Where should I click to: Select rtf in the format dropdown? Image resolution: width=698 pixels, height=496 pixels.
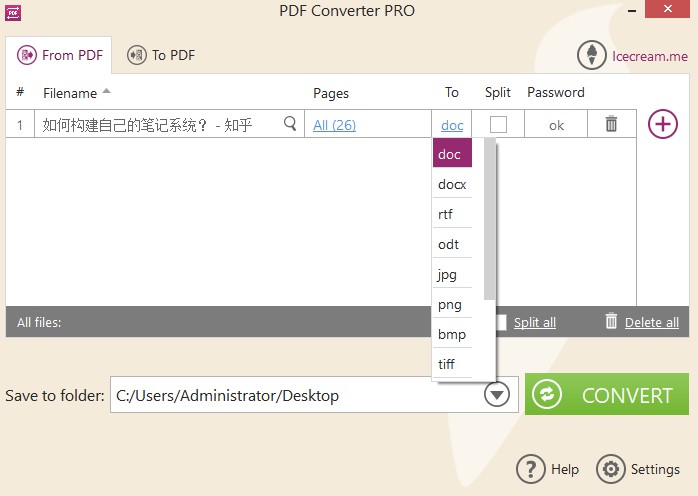(x=452, y=214)
